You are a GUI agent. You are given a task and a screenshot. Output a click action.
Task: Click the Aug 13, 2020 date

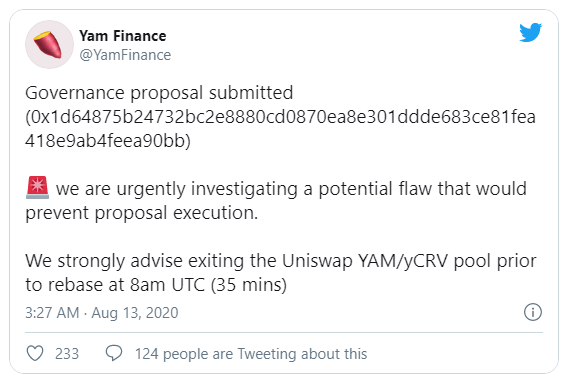[x=135, y=313]
